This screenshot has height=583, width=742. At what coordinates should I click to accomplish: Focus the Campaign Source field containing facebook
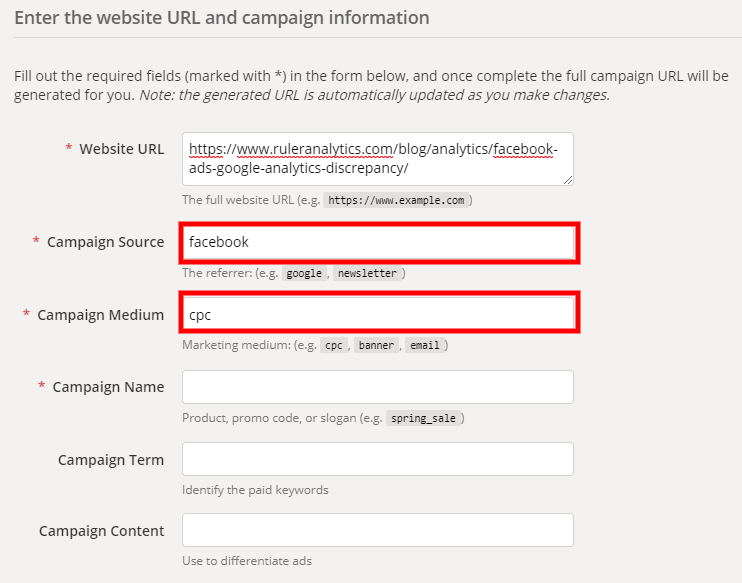(x=378, y=242)
